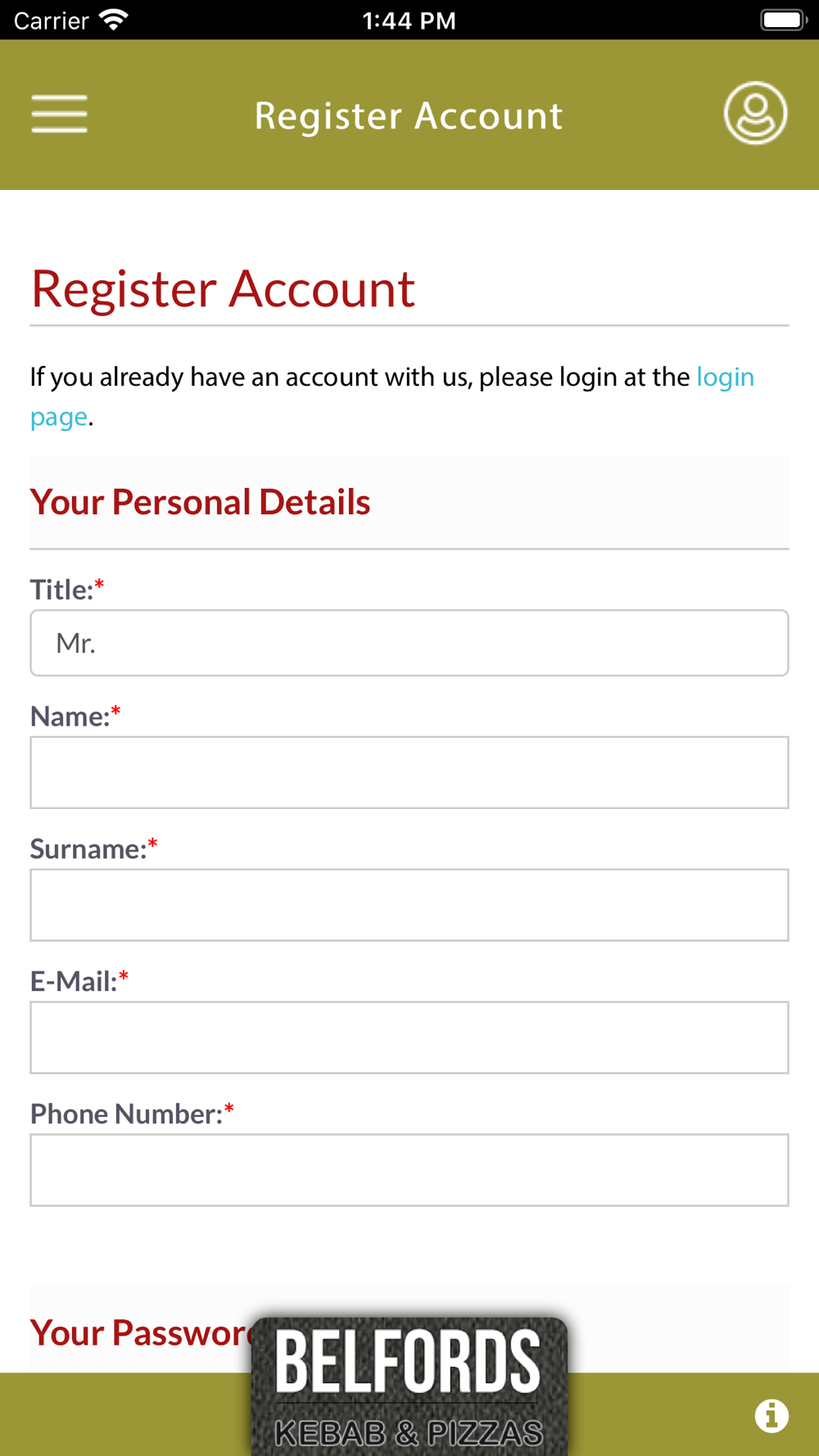Tap the Title field label

click(67, 589)
